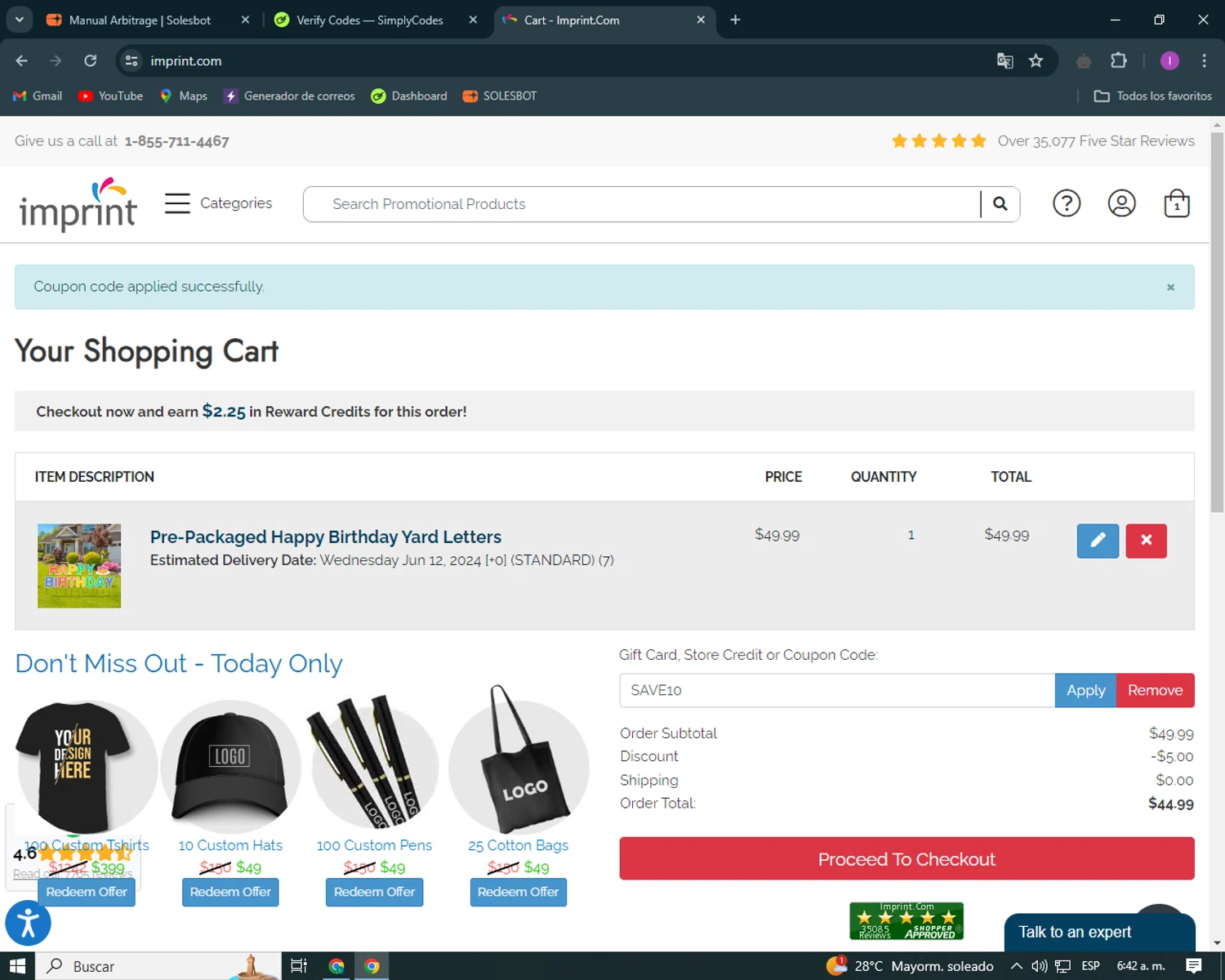Open the help question mark icon

pyautogui.click(x=1067, y=203)
